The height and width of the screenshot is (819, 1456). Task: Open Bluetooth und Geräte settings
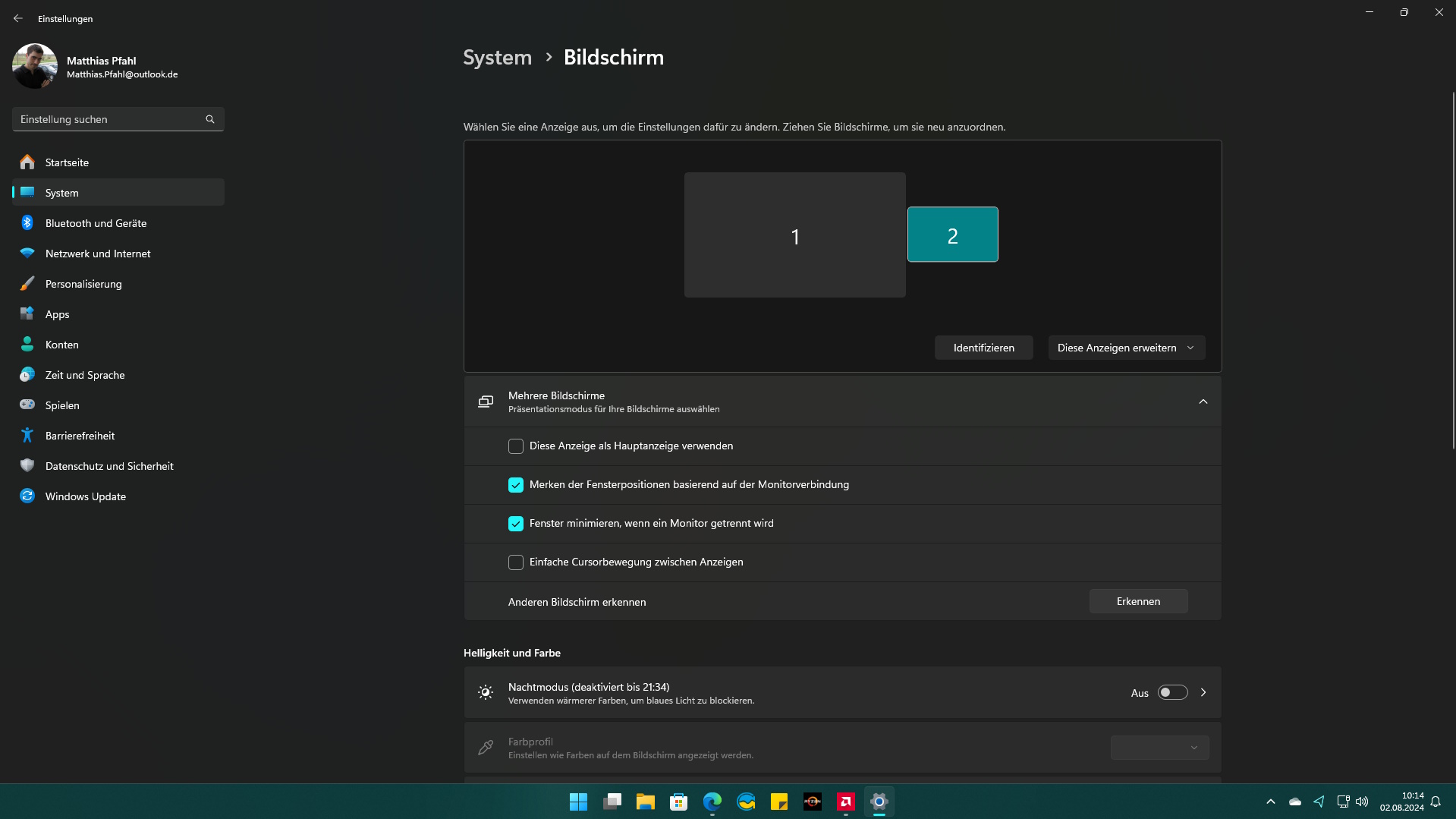(118, 223)
